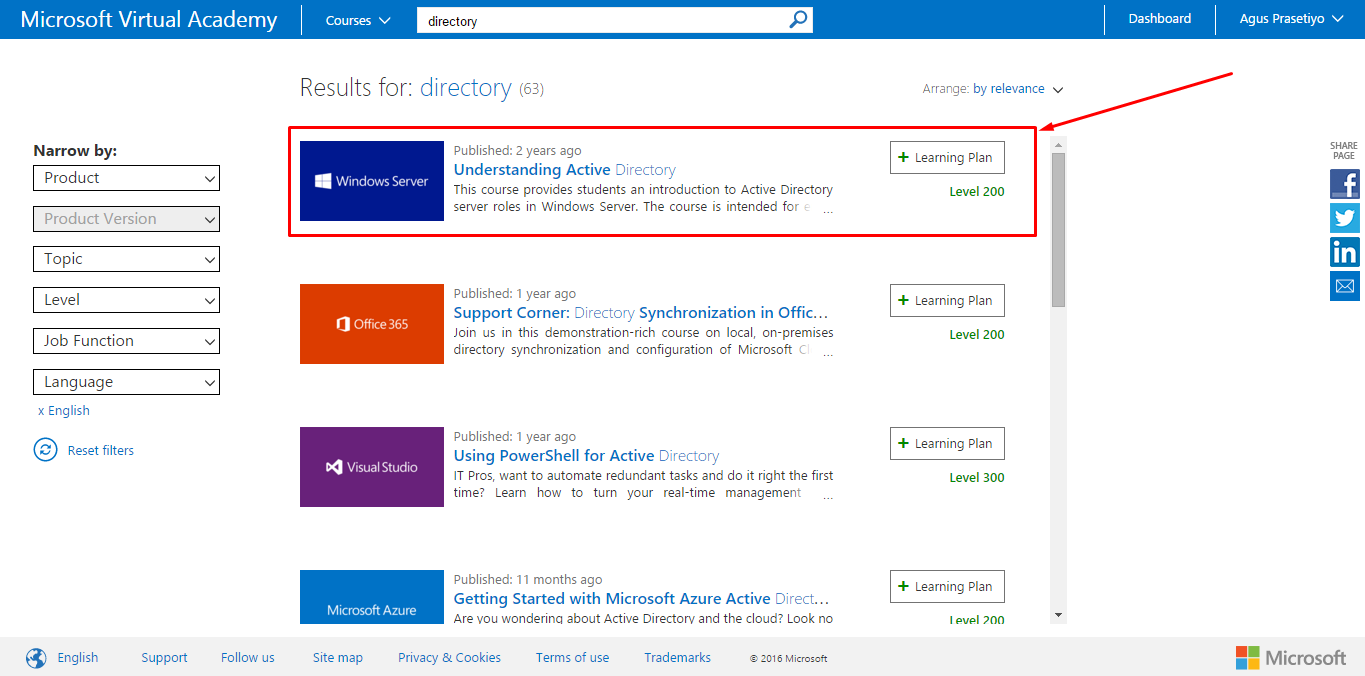1365x676 pixels.
Task: Open Understanding Active Directory course link
Action: click(x=564, y=170)
